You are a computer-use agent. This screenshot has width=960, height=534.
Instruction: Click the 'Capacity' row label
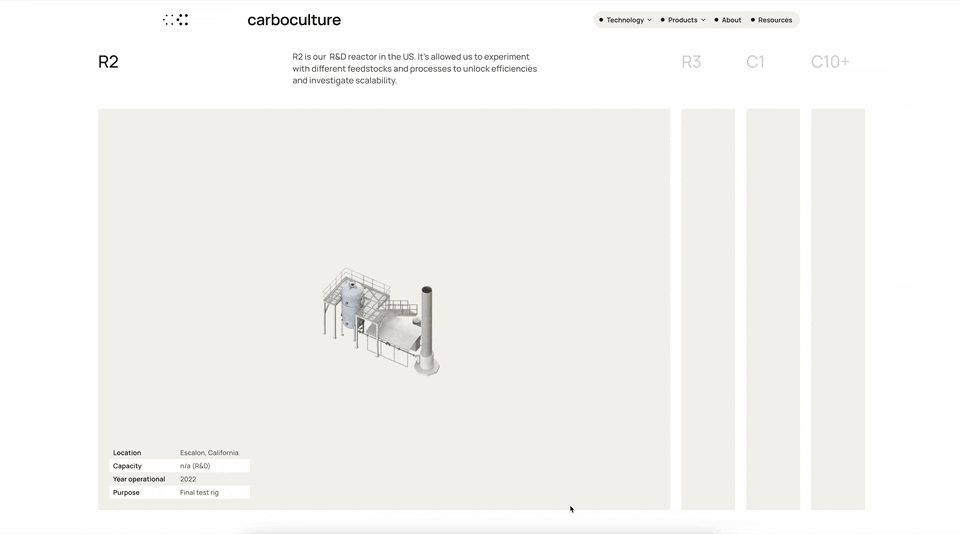127,466
